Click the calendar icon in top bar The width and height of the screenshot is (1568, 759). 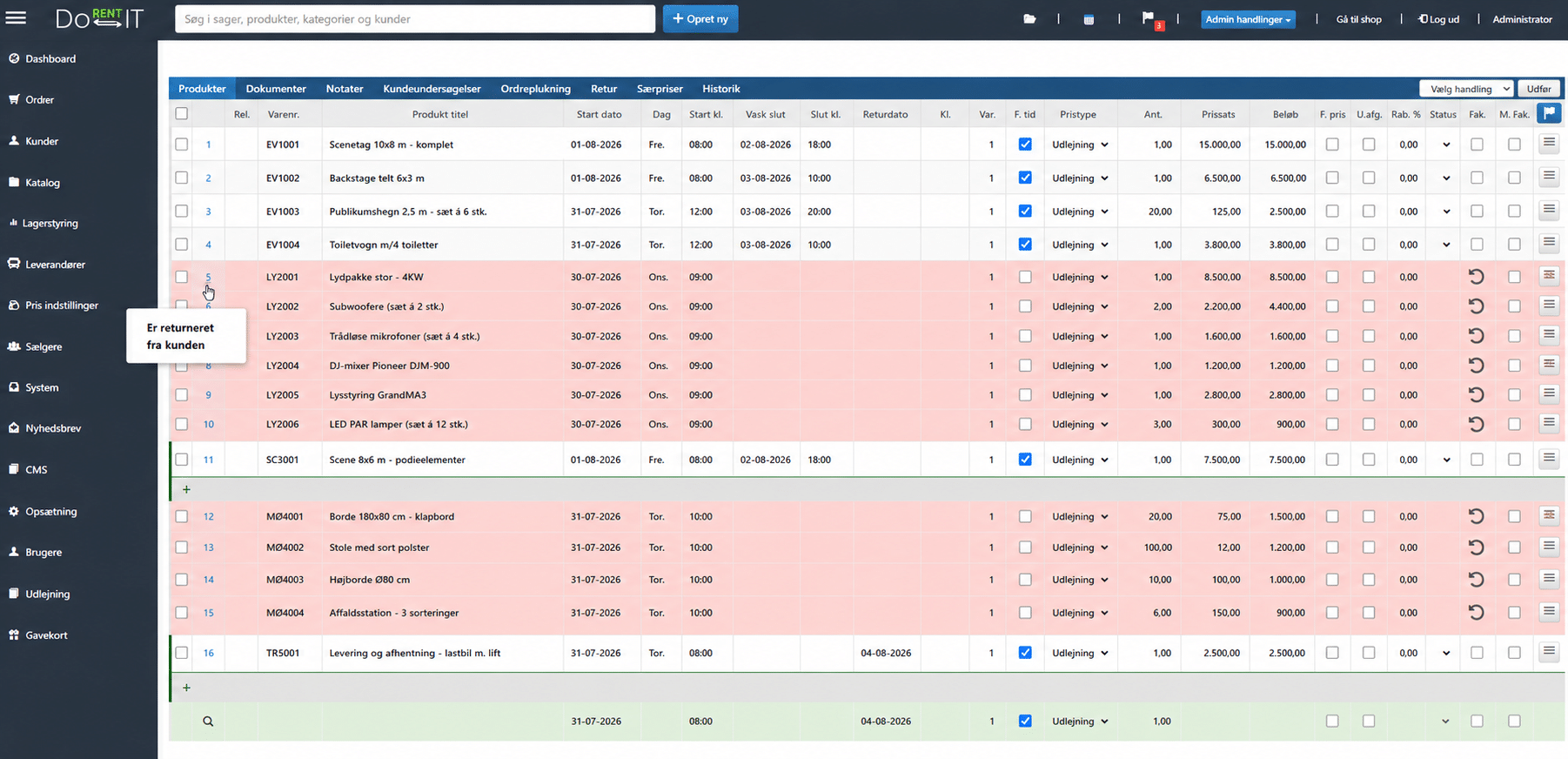click(x=1089, y=19)
